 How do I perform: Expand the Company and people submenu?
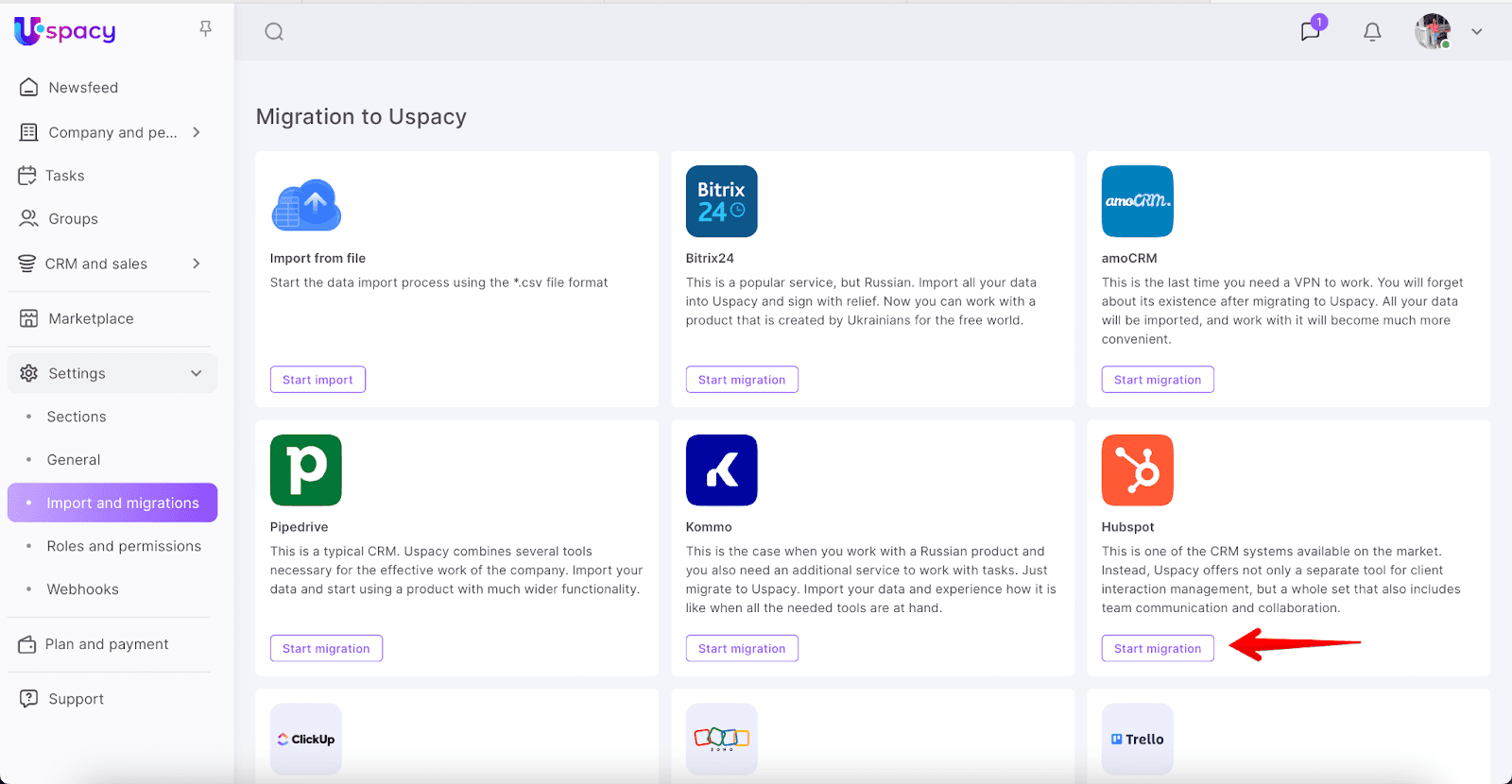coord(197,132)
